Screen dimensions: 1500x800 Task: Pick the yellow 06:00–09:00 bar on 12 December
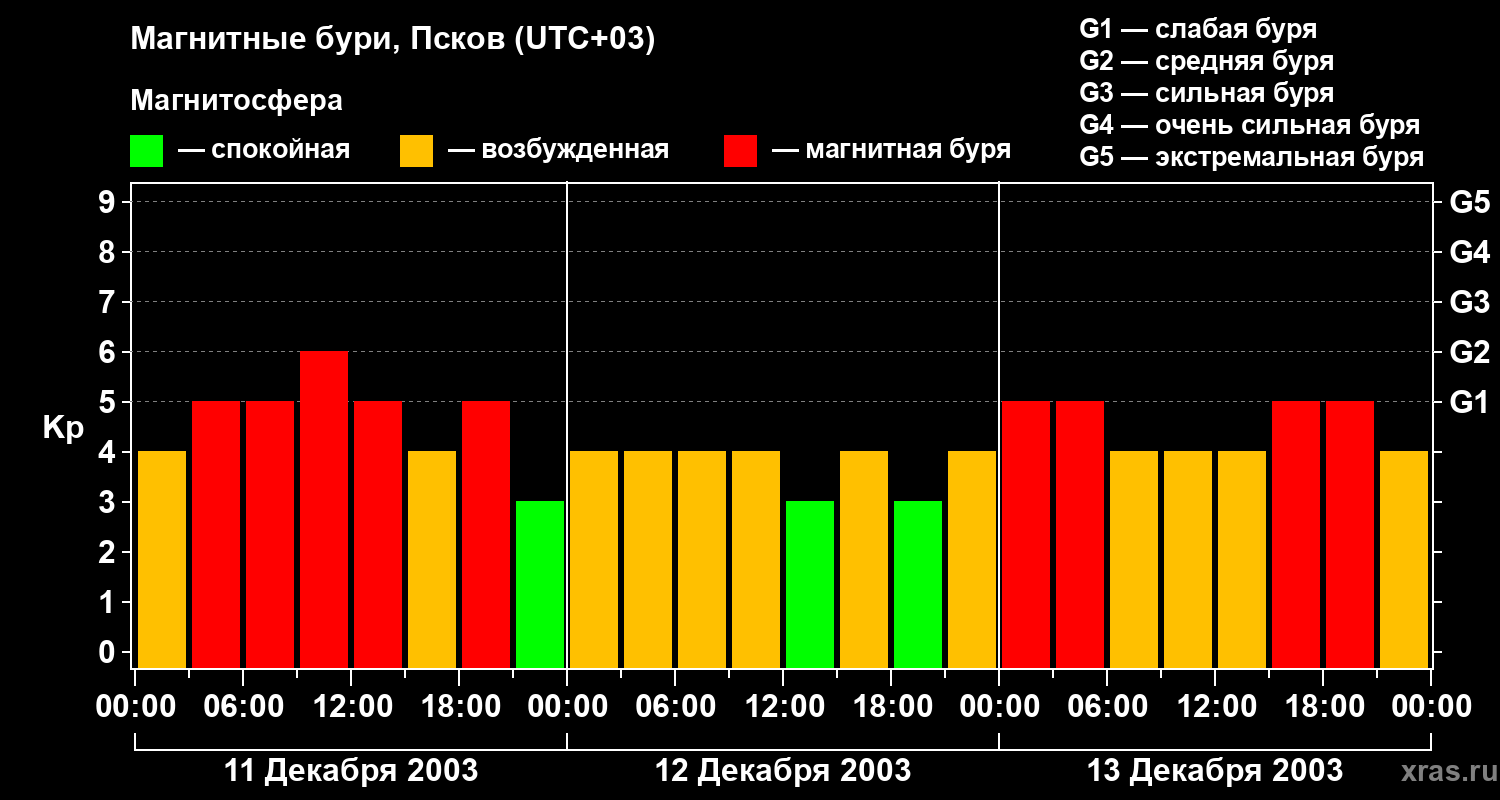[702, 560]
